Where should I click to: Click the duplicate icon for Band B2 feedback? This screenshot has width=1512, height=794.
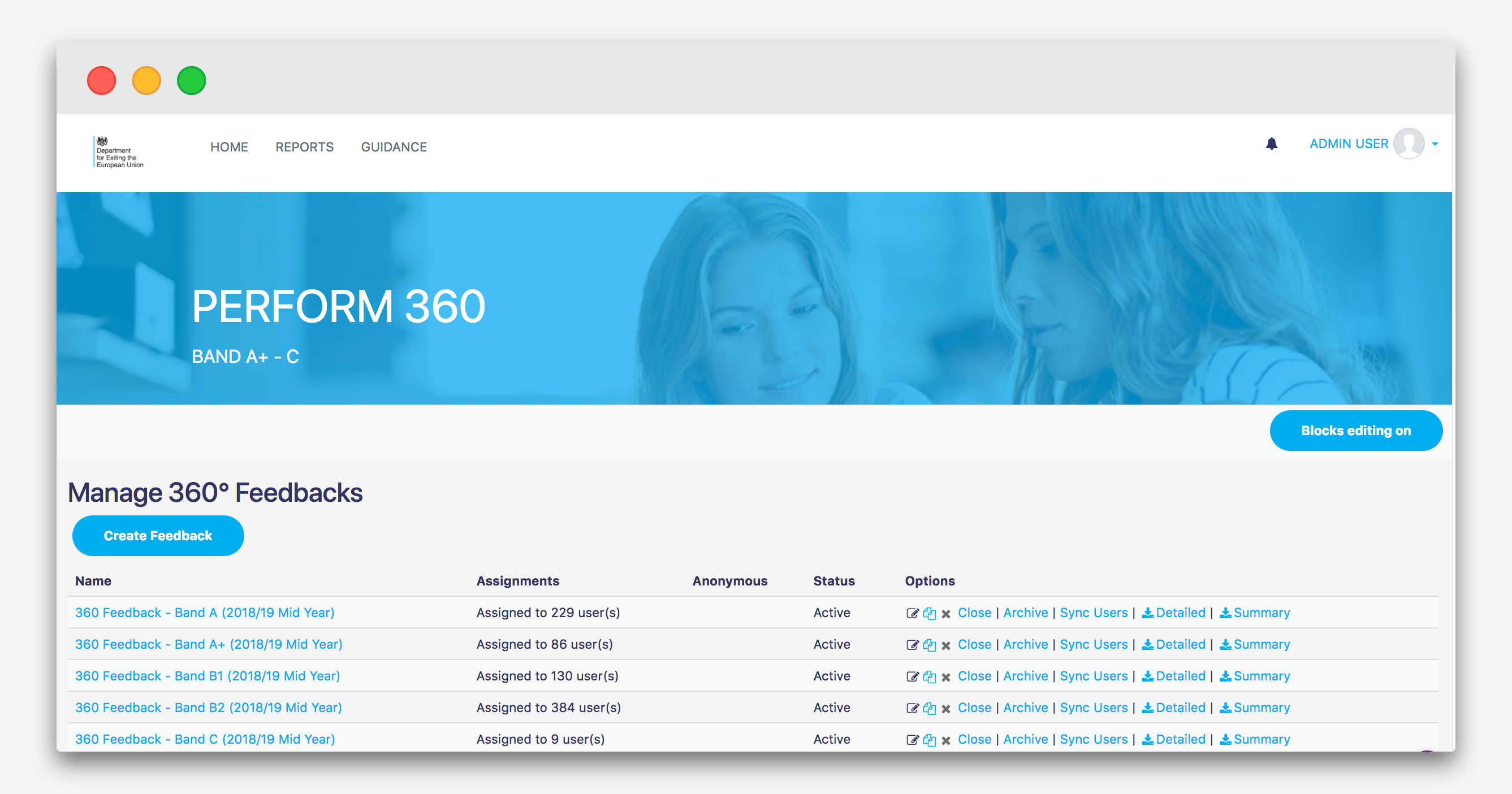click(929, 709)
